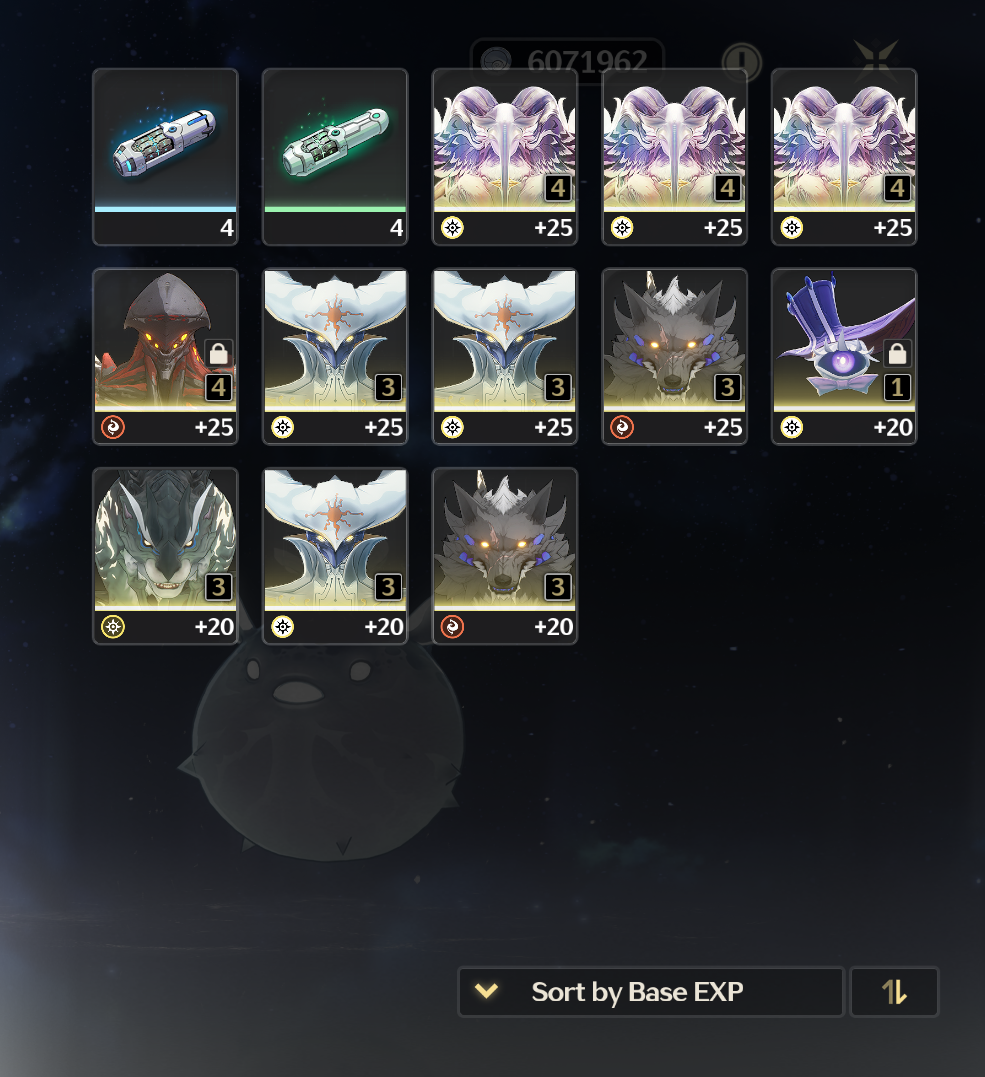
Task: Click the crossed close icon at top right
Action: pyautogui.click(x=876, y=60)
